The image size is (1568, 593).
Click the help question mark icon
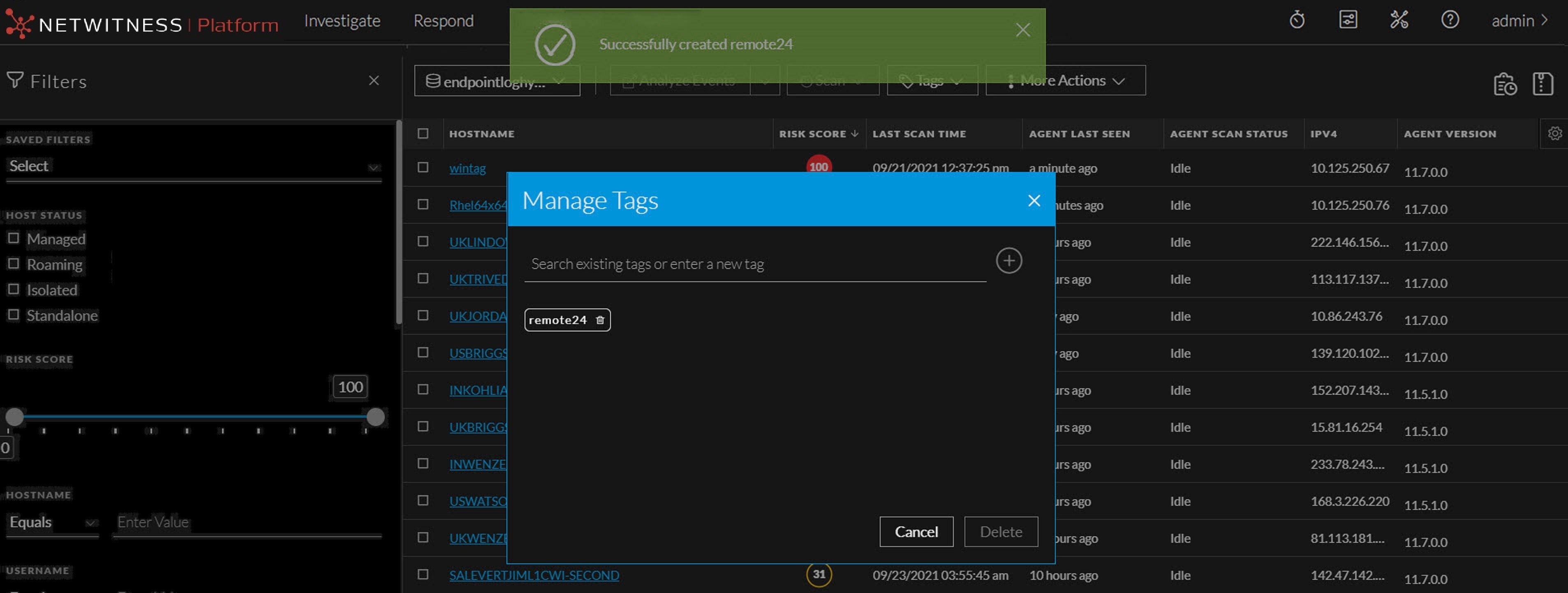(x=1449, y=21)
